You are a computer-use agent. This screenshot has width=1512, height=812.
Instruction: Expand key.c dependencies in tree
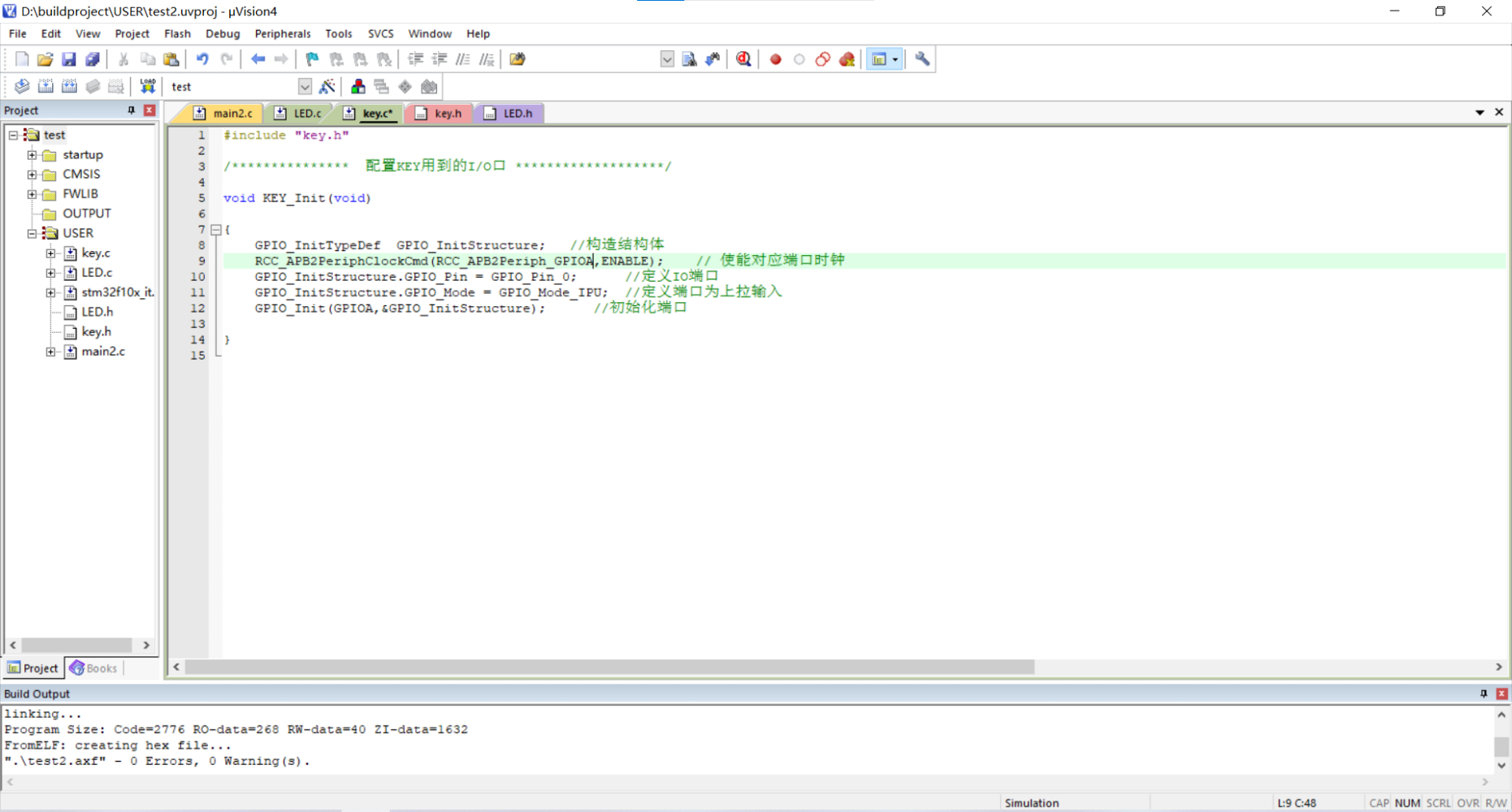click(50, 253)
